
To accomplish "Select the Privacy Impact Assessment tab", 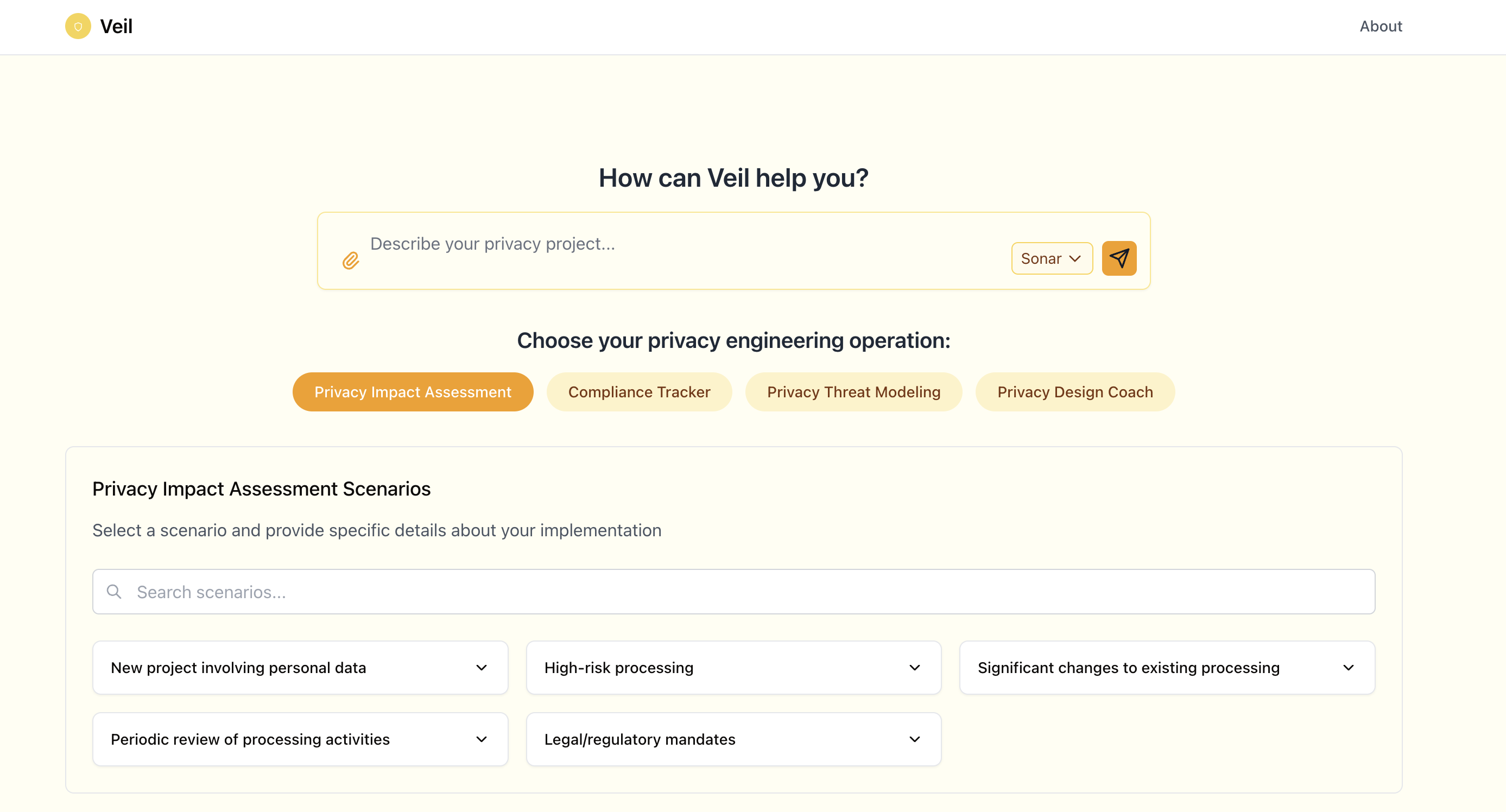I will [x=412, y=392].
